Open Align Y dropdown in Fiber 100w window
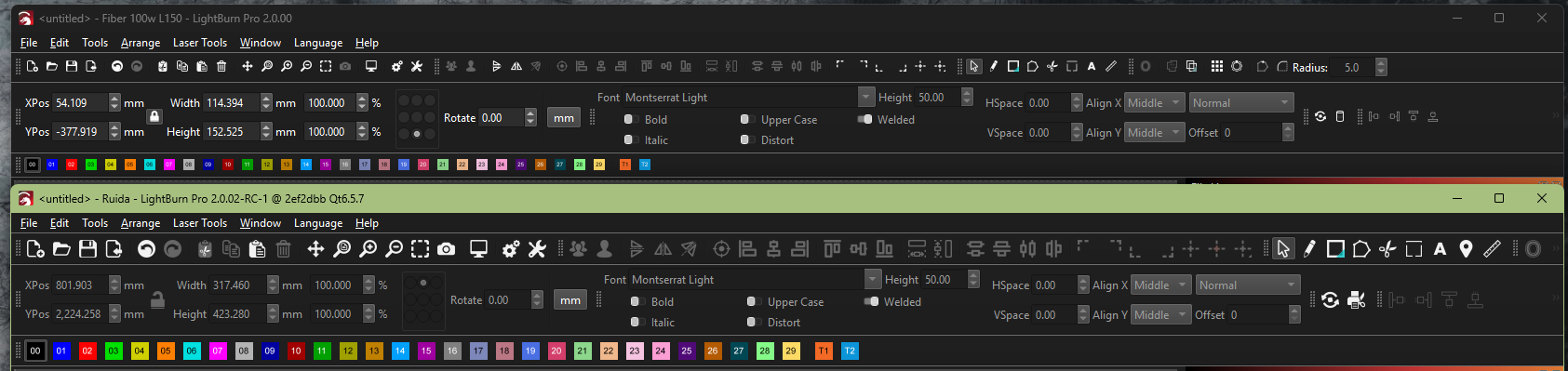 click(1155, 132)
